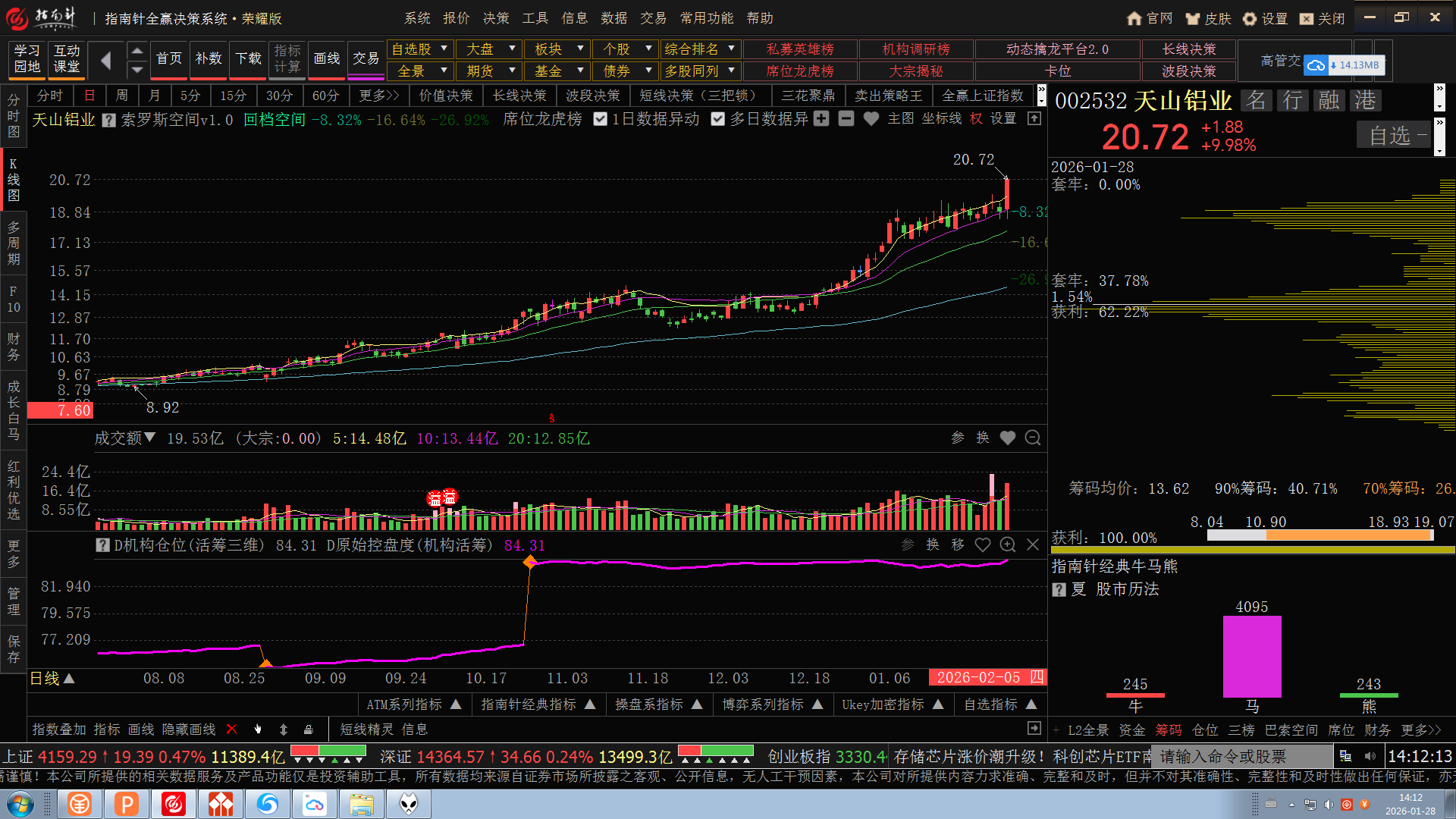Open the 期货 dropdown
This screenshot has height=819, width=1456.
click(x=488, y=71)
